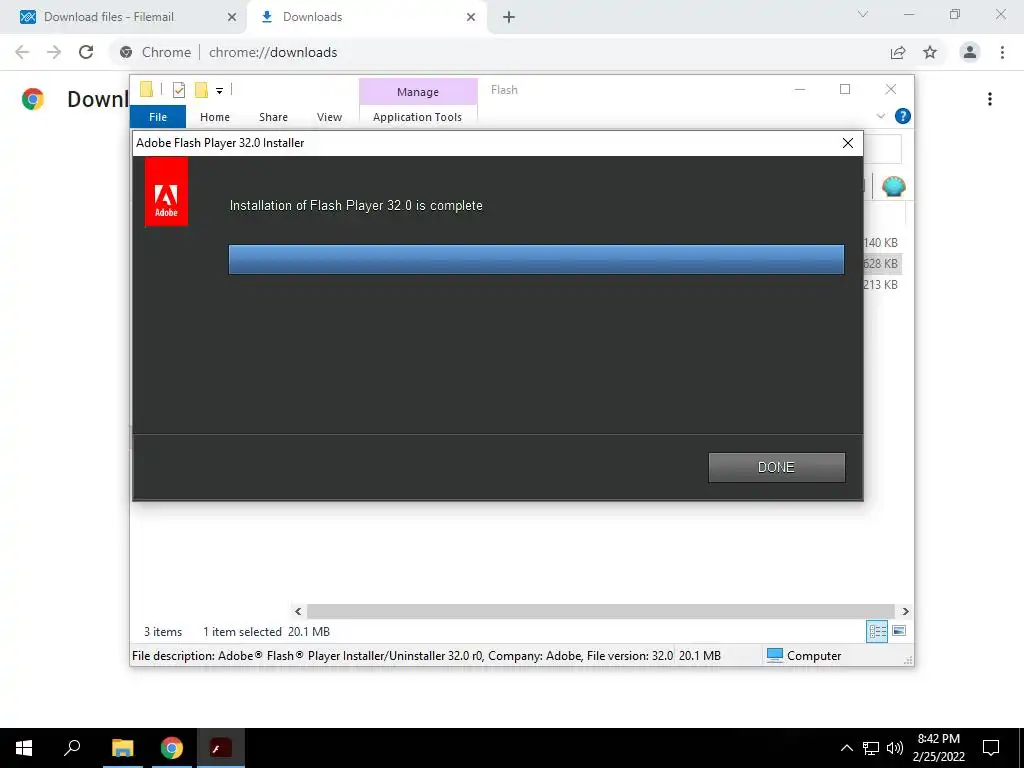Screen dimensions: 1024x768
Task: Click the Properties quick access icon
Action: [x=179, y=90]
